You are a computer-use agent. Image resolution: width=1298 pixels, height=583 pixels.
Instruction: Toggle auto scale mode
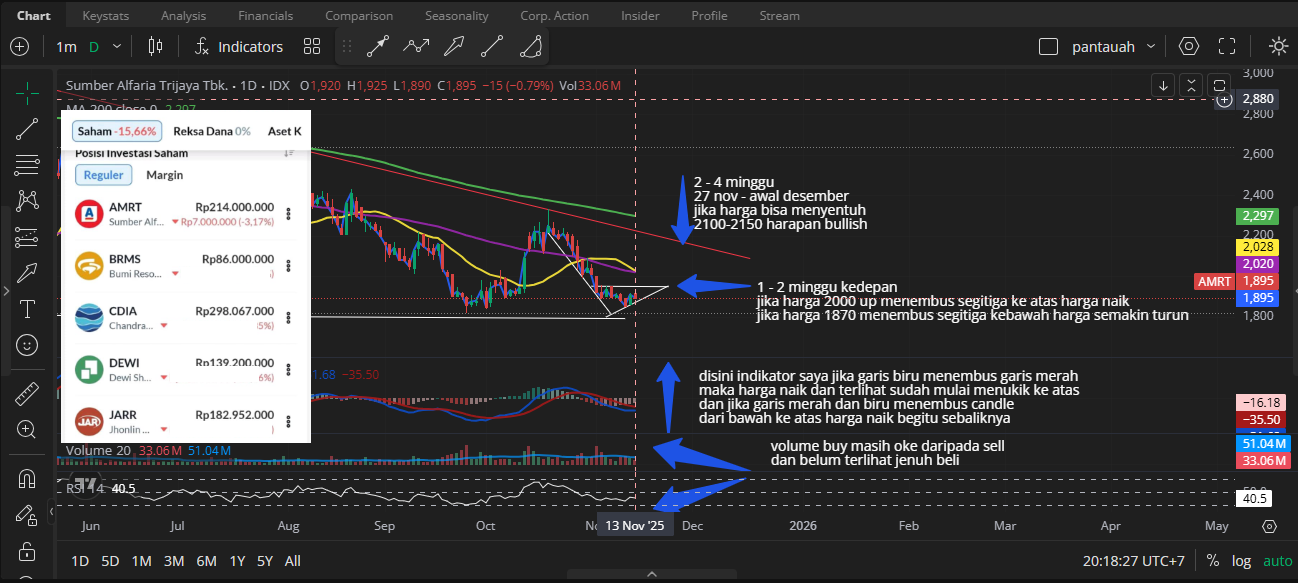[x=1277, y=561]
